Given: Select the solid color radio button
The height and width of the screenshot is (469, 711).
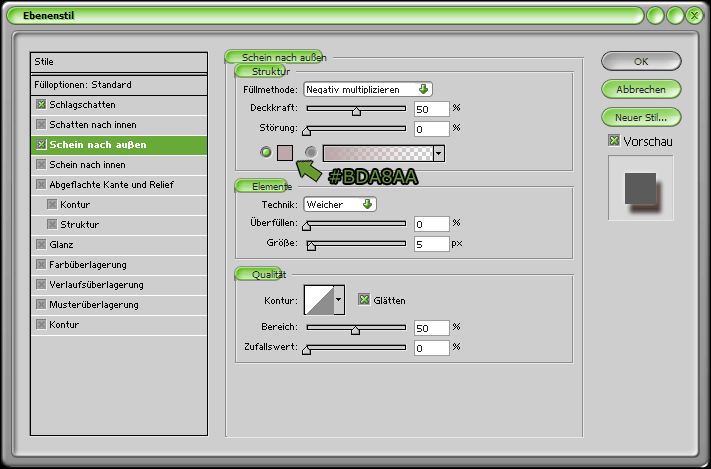Looking at the screenshot, I should coord(266,152).
